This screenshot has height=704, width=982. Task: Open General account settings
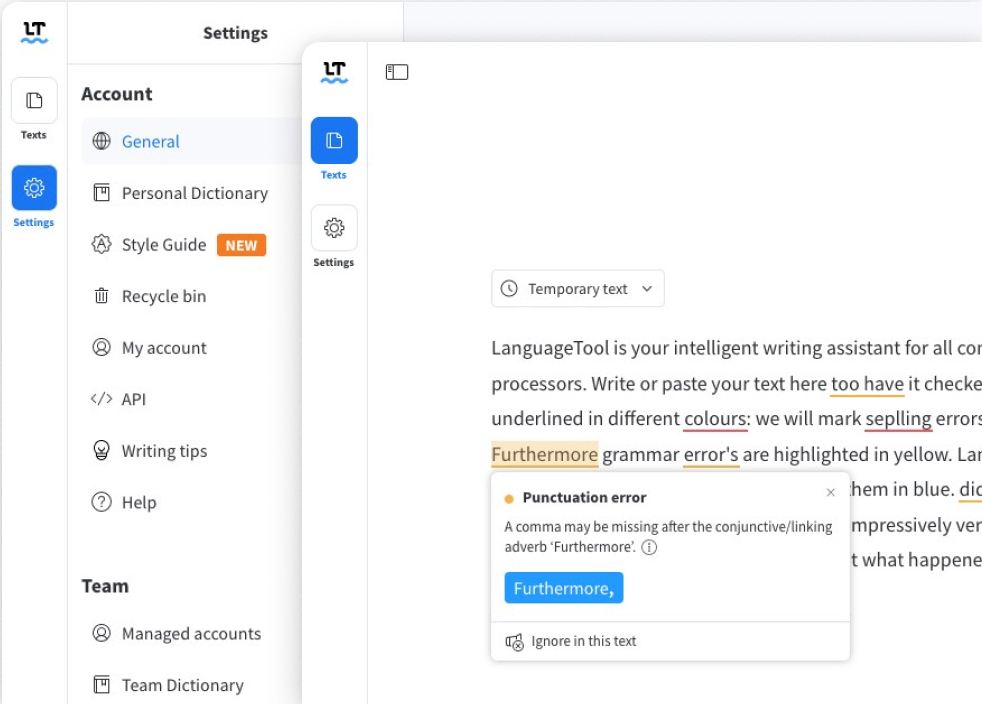(x=191, y=141)
